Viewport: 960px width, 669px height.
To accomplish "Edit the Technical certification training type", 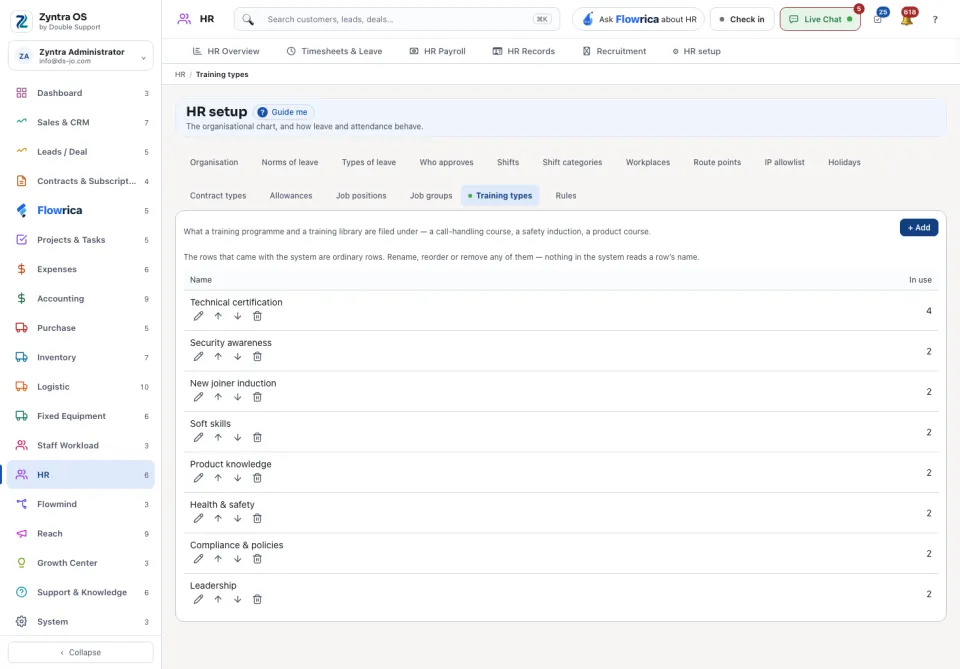I will [x=198, y=316].
